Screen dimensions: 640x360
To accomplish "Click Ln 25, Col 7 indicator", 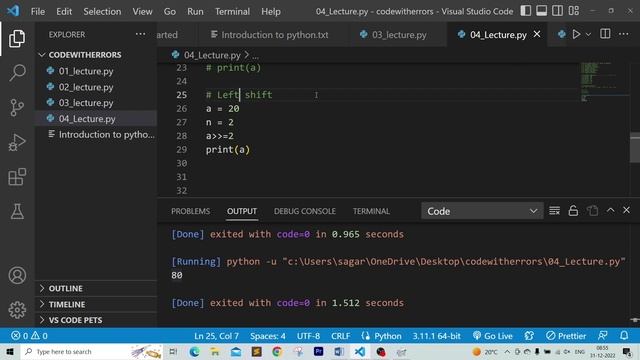I will click(216, 336).
